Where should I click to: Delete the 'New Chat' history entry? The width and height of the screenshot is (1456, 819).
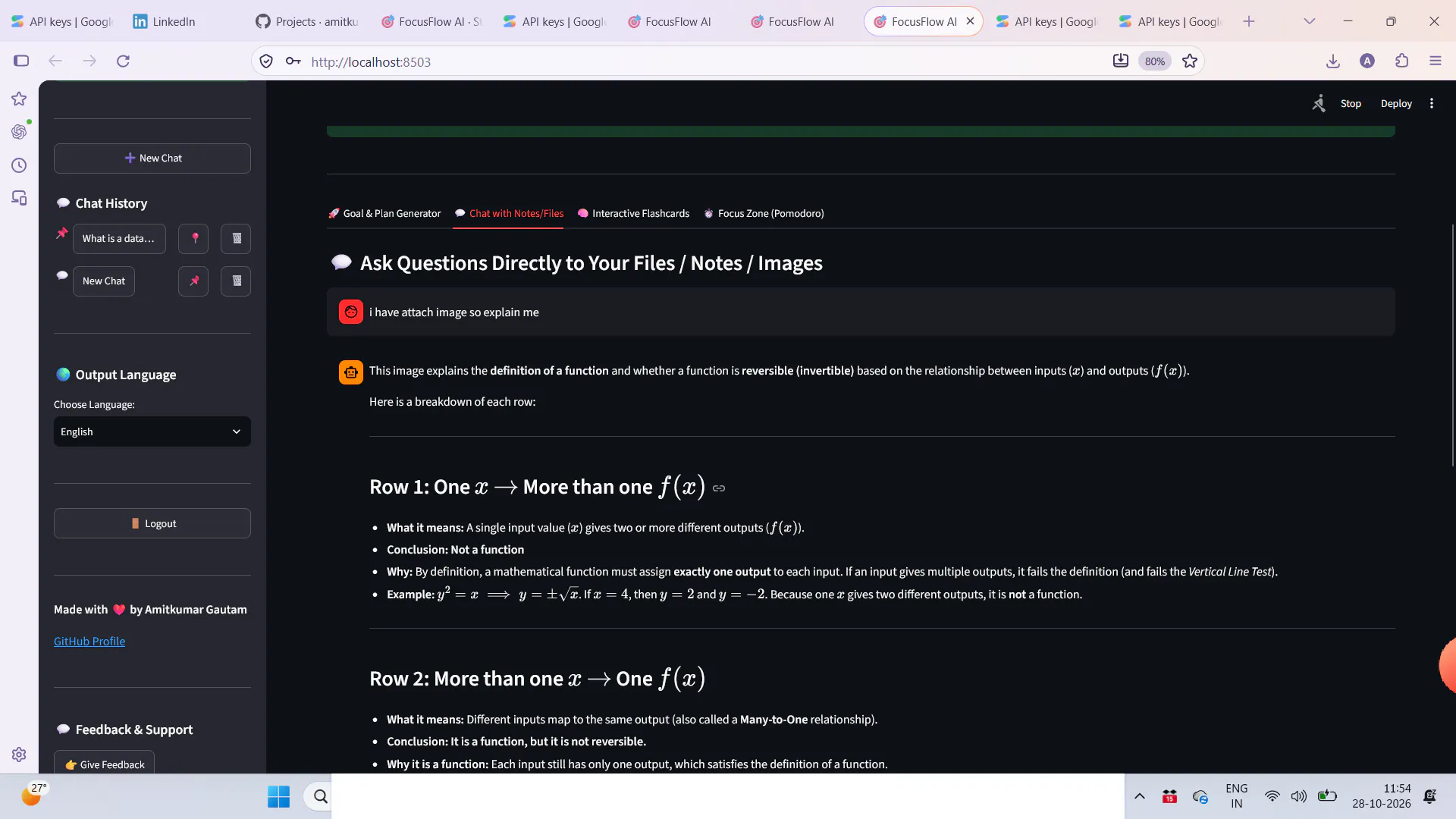pyautogui.click(x=236, y=281)
